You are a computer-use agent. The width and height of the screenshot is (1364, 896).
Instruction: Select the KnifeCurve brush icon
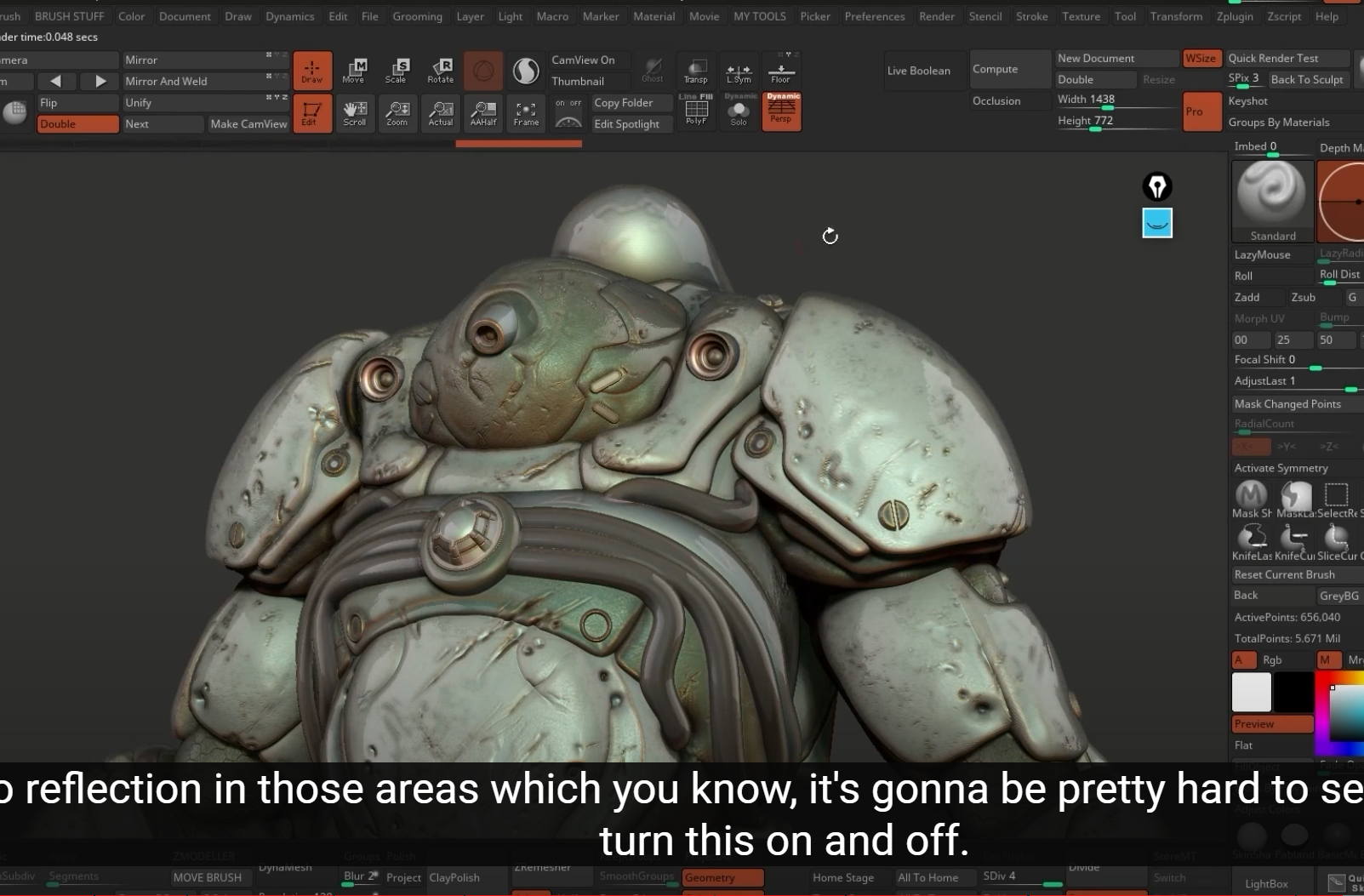[1295, 542]
